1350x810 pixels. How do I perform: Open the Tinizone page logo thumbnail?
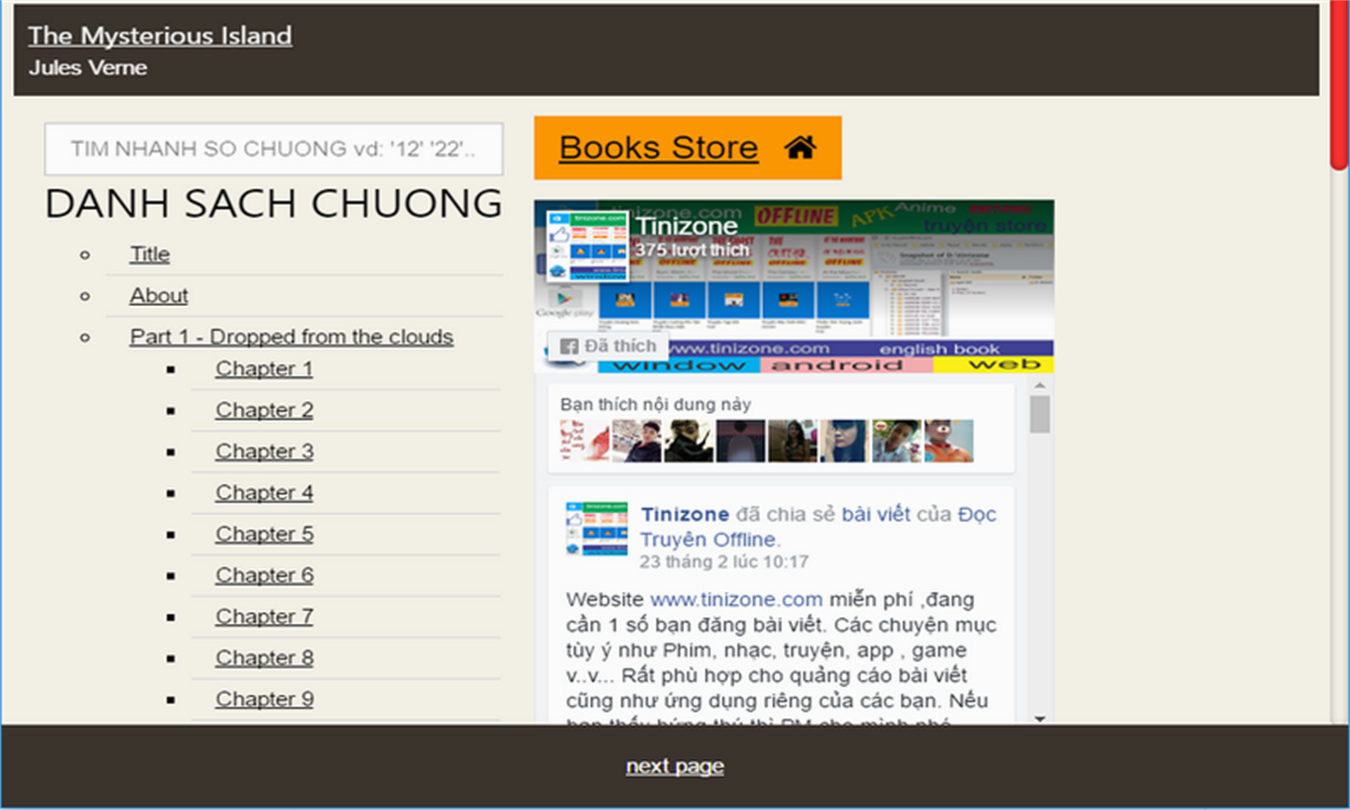coord(587,247)
